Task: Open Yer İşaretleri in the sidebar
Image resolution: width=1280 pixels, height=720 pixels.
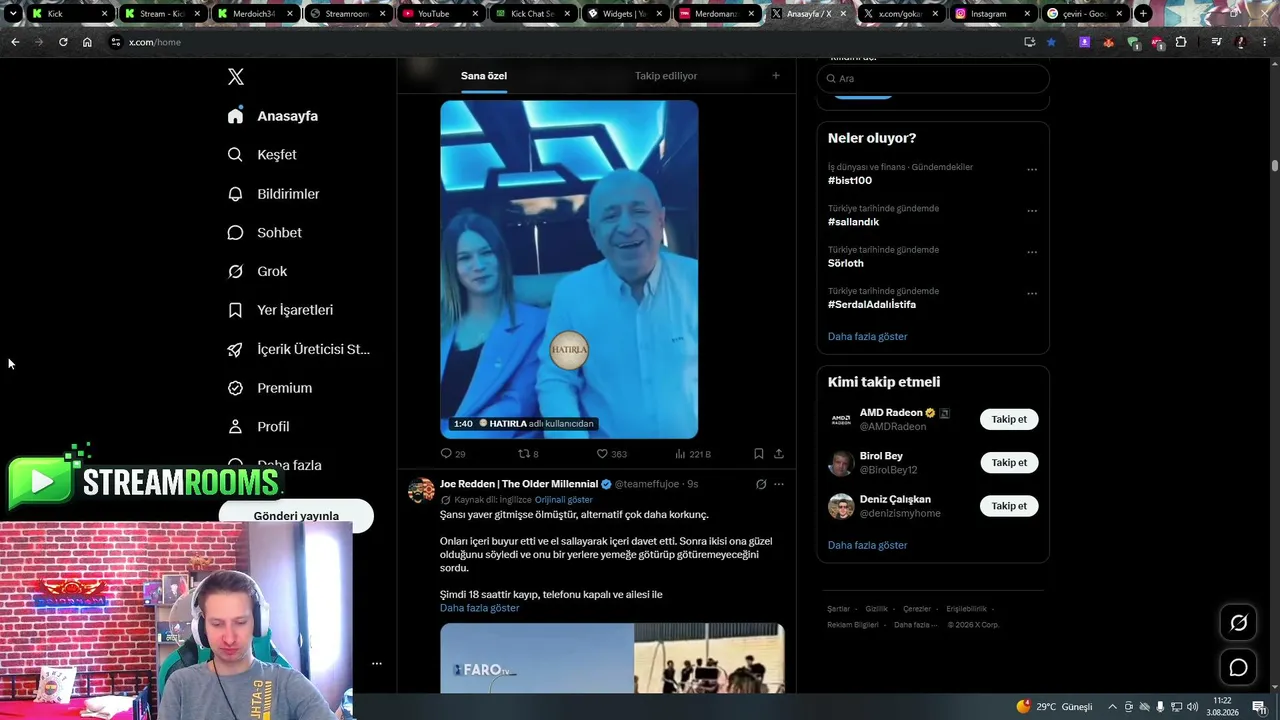Action: [280, 310]
